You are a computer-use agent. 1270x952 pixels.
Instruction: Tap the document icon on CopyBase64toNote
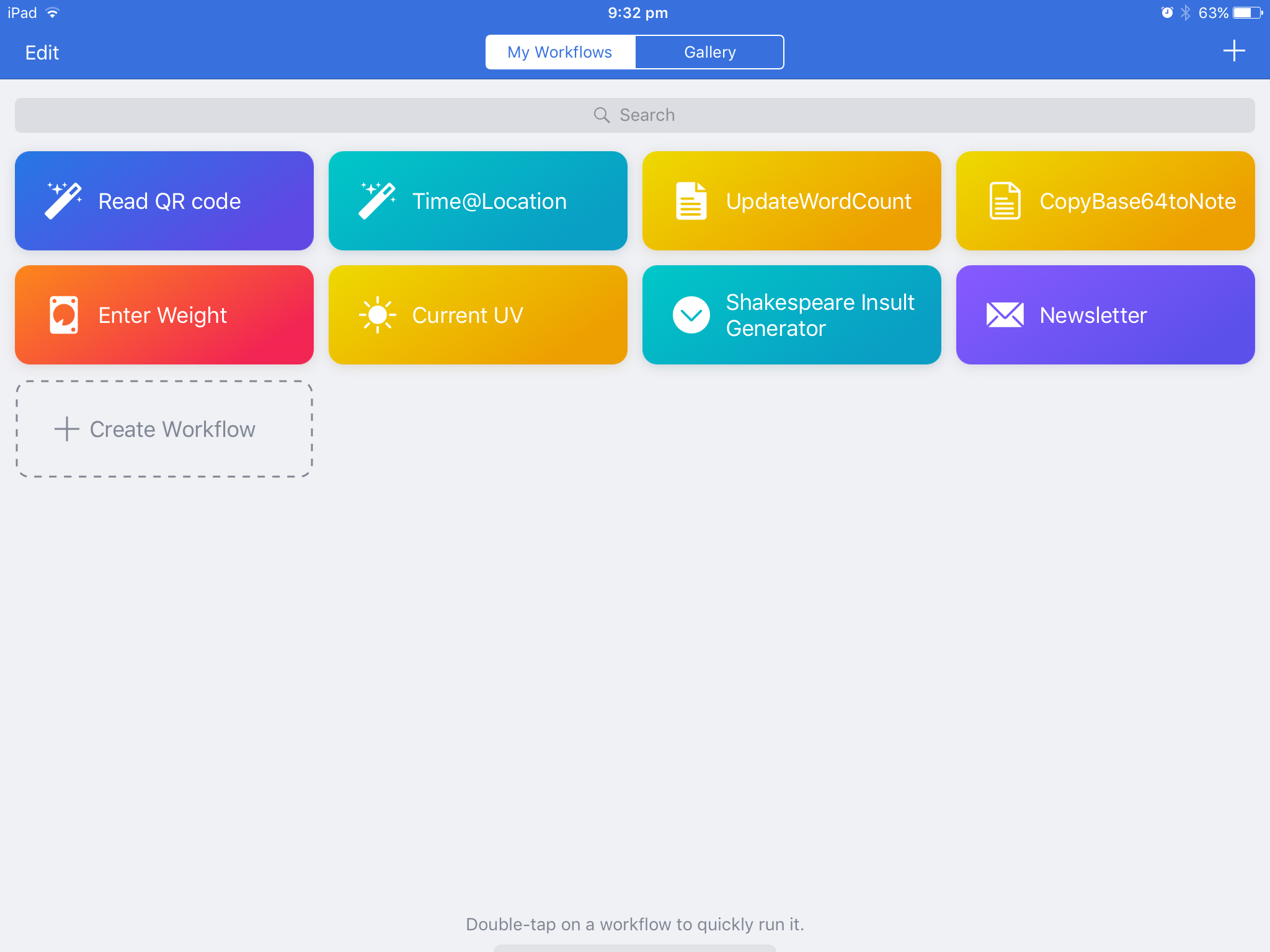point(1005,200)
